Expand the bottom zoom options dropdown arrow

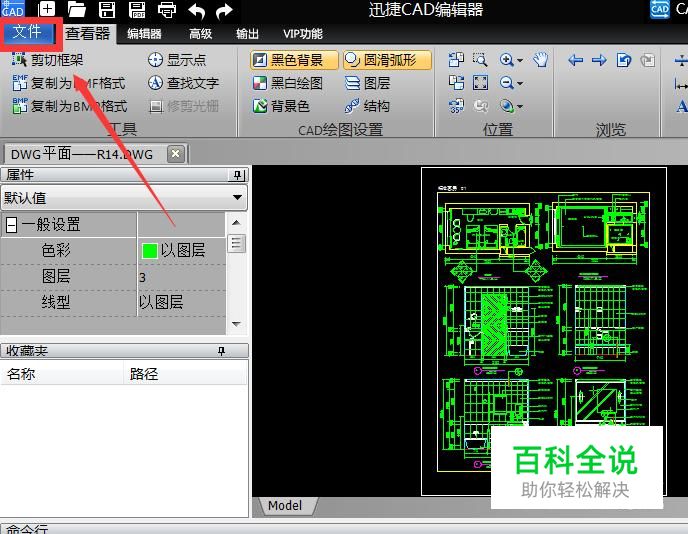(520, 106)
